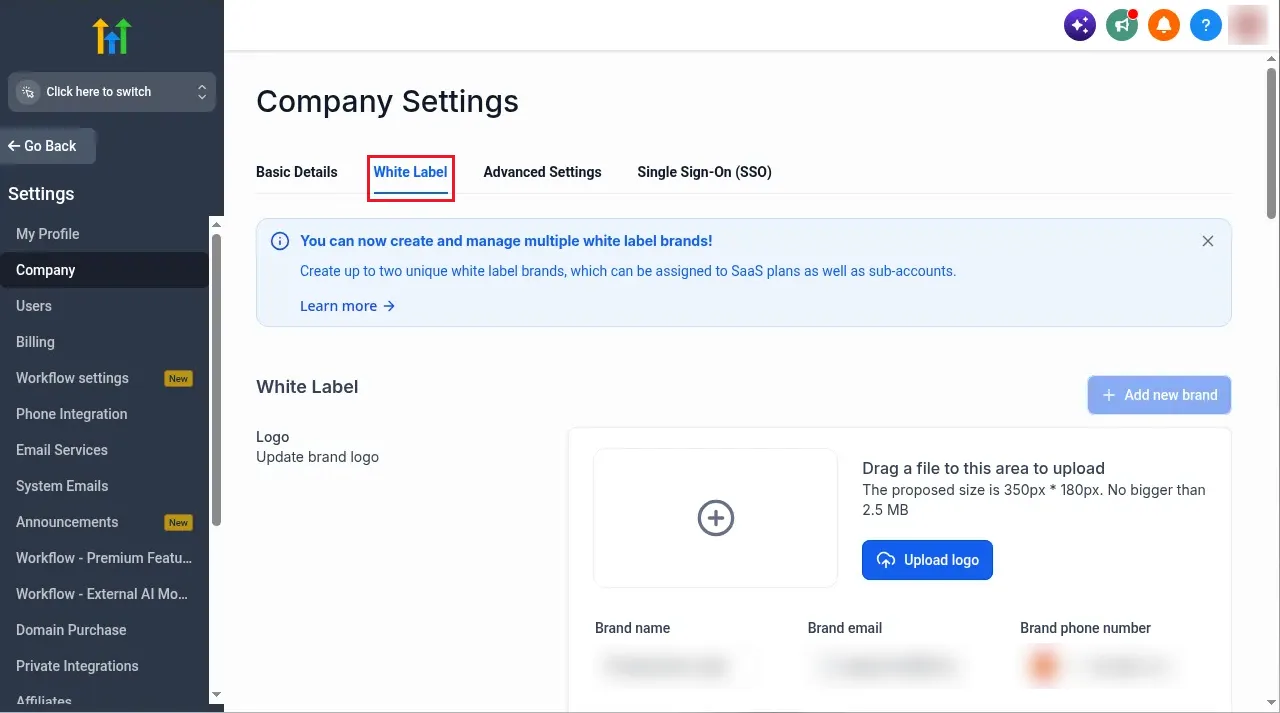Image resolution: width=1280 pixels, height=713 pixels.
Task: Open Email Services settings
Action: [104, 450]
